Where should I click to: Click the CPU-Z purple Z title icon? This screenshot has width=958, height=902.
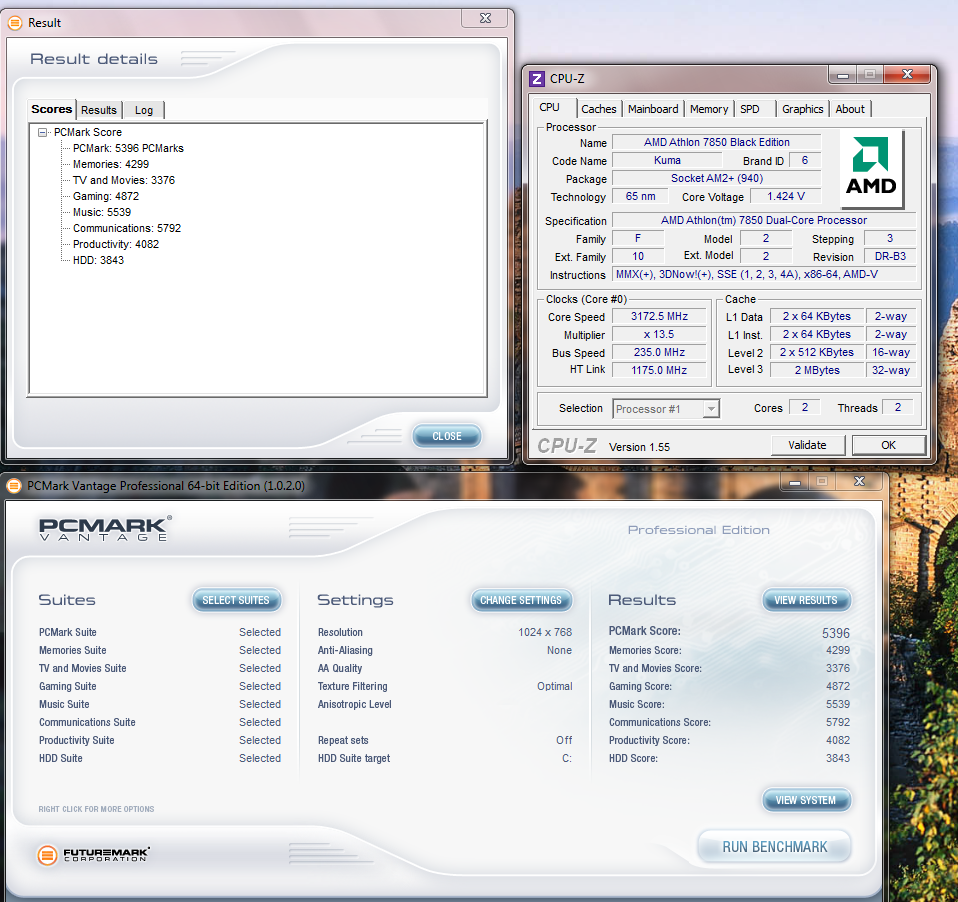(x=537, y=79)
